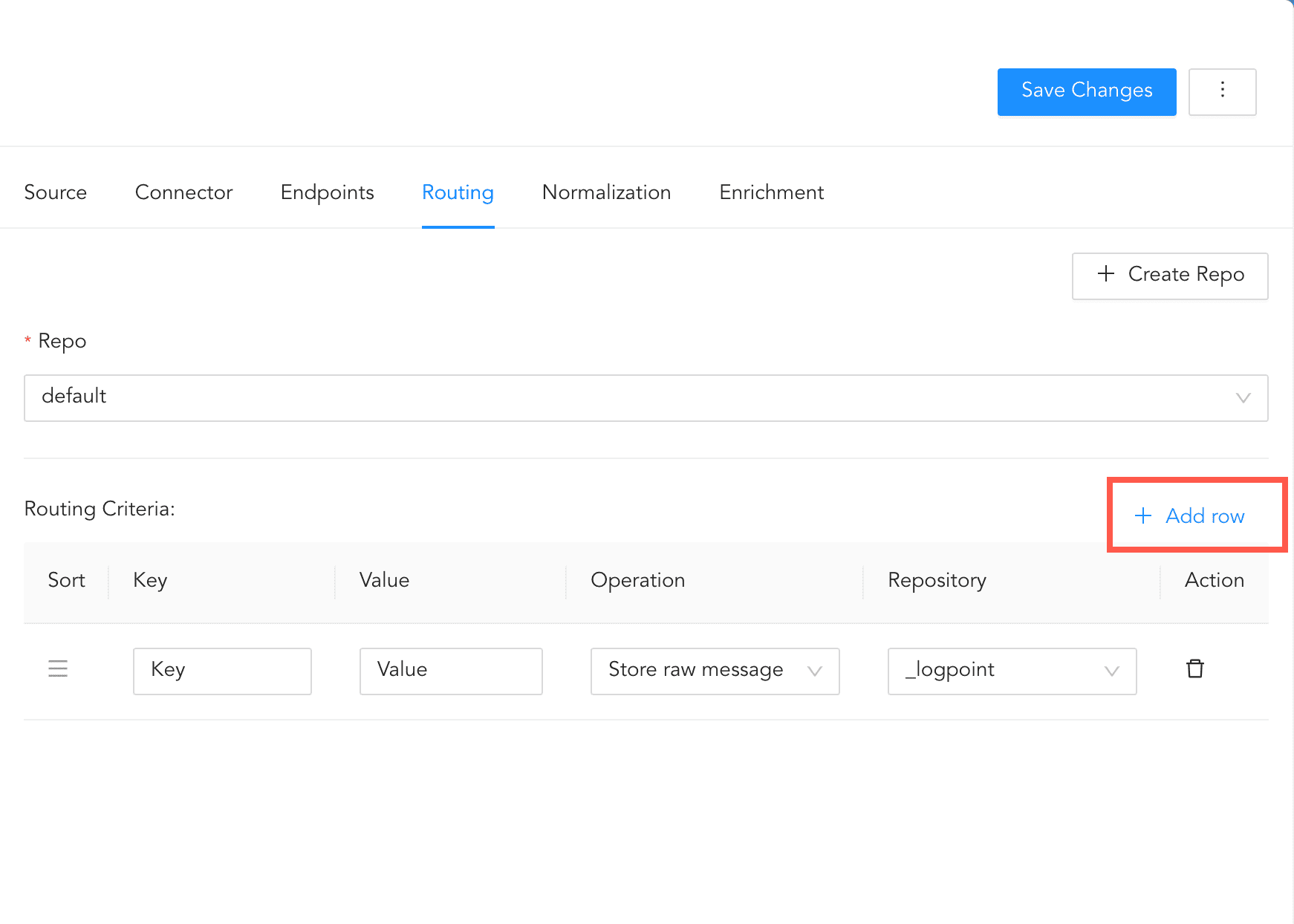Delete the routing row with trash icon
The height and width of the screenshot is (924, 1294).
pyautogui.click(x=1194, y=669)
